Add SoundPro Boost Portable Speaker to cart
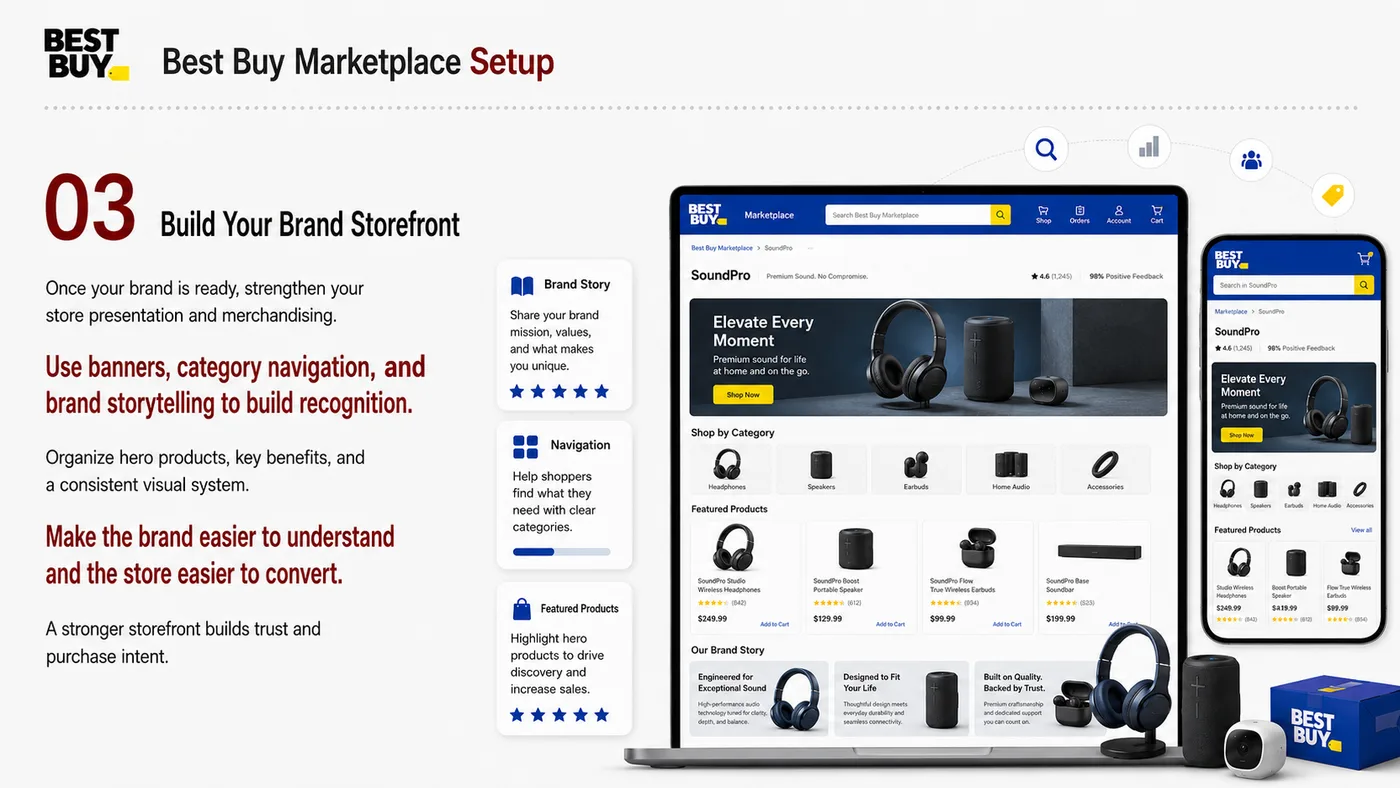This screenshot has height=788, width=1400. pyautogui.click(x=890, y=624)
